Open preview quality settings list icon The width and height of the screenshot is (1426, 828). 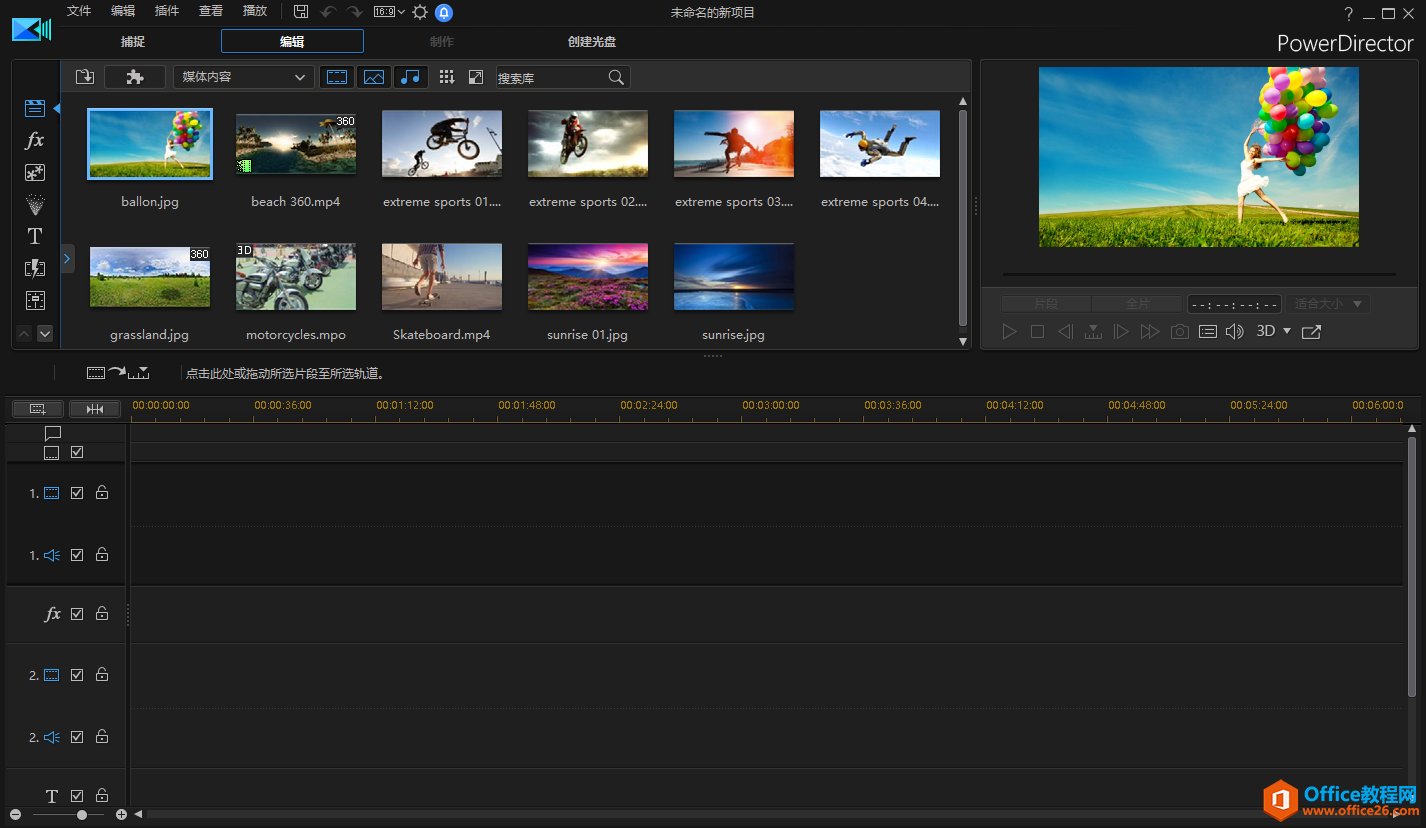[x=1208, y=331]
